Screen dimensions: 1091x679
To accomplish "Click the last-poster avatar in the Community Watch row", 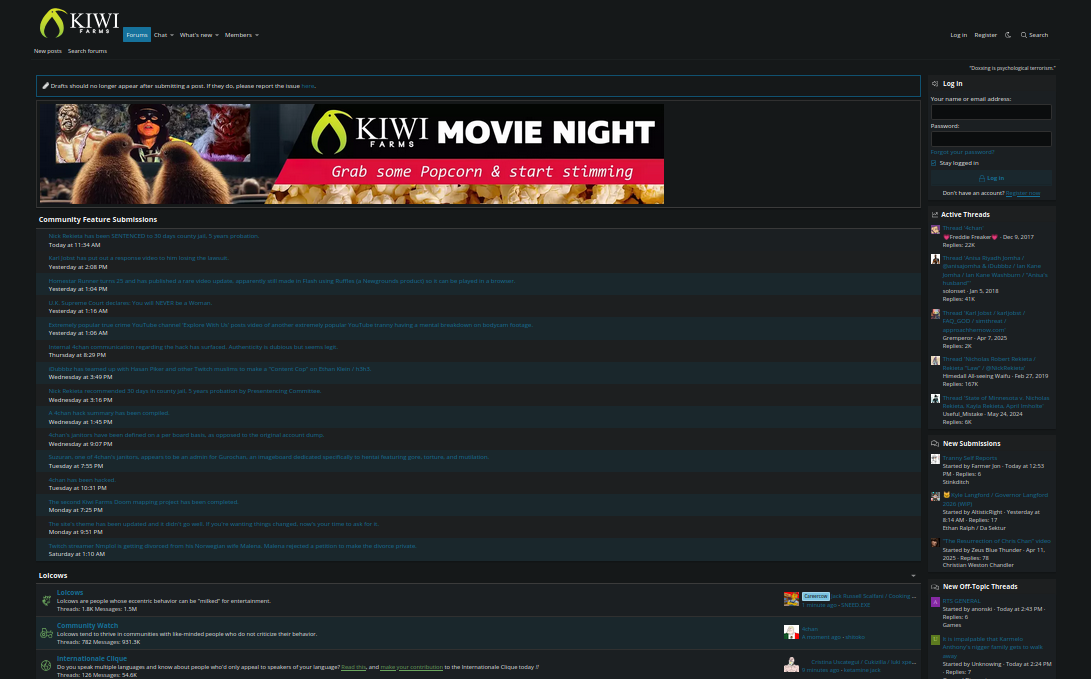I will (x=791, y=632).
